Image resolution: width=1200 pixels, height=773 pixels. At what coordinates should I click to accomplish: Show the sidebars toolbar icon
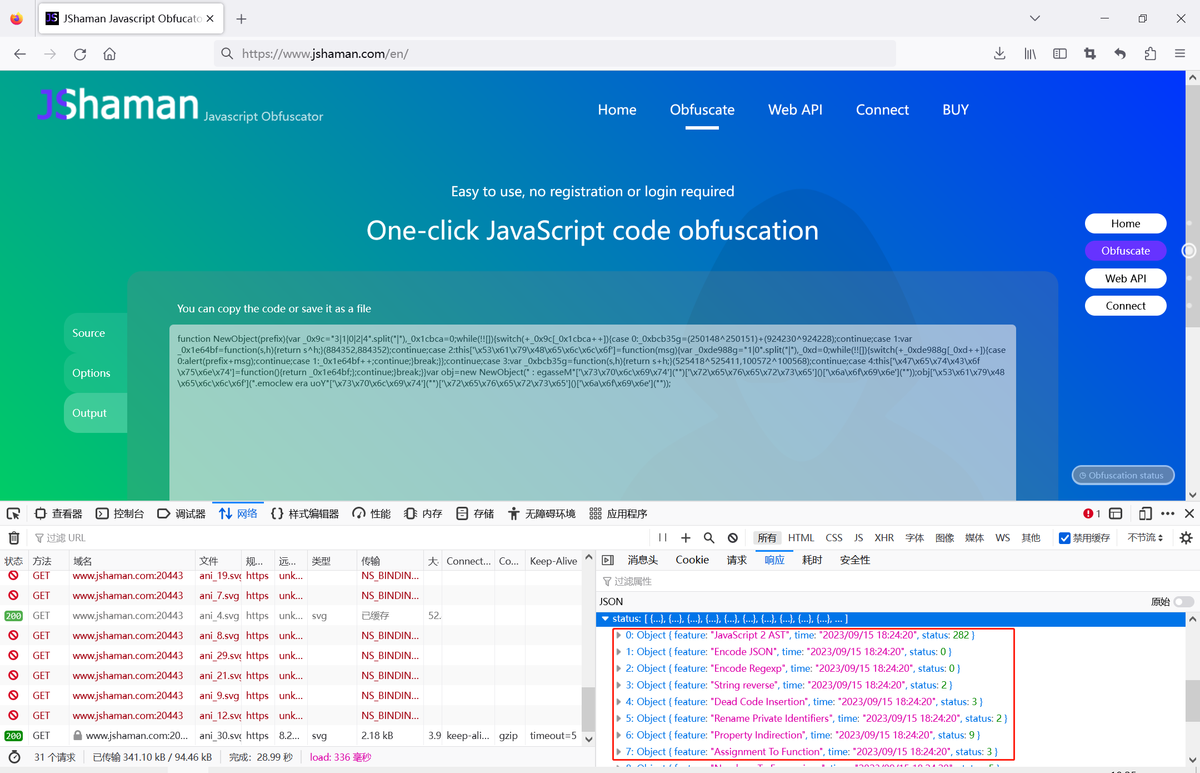[x=1060, y=54]
